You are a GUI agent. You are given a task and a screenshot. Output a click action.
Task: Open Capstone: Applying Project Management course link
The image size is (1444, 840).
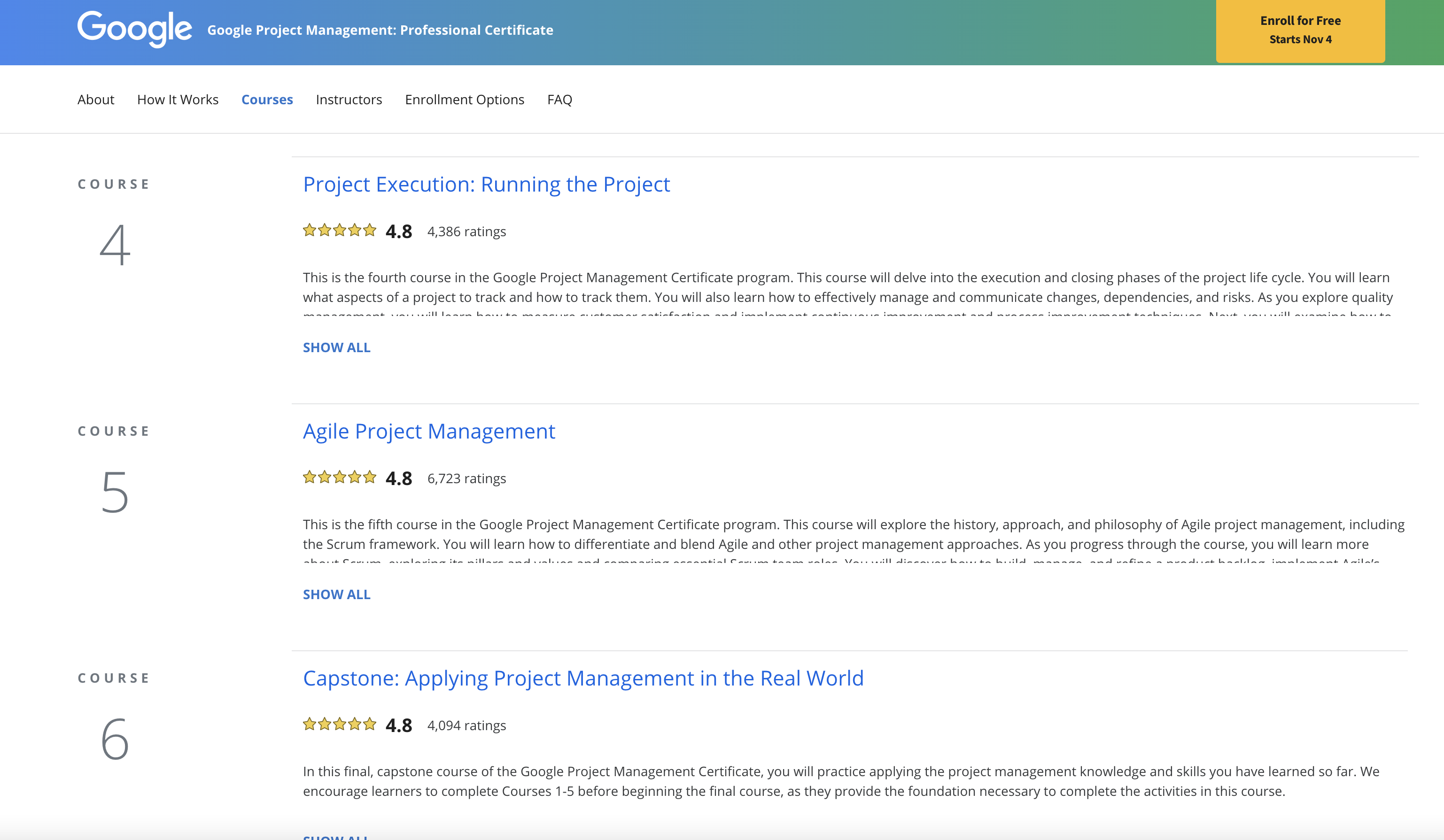[x=583, y=678]
